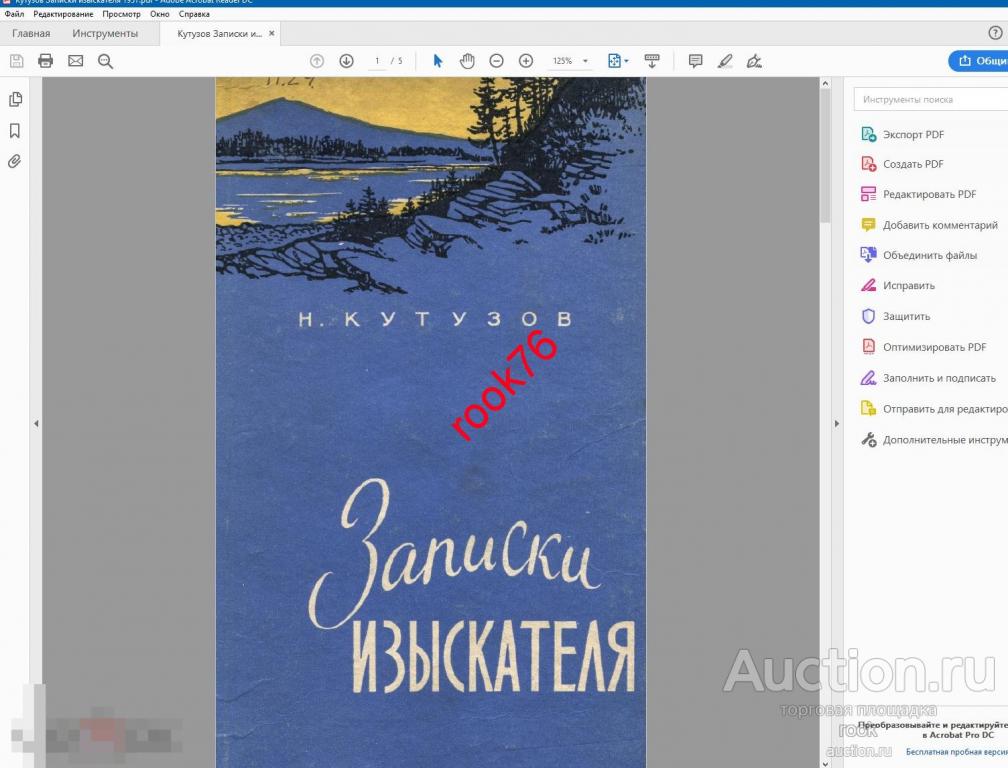
Task: Open the Бесплатная пробная версия link
Action: click(955, 751)
